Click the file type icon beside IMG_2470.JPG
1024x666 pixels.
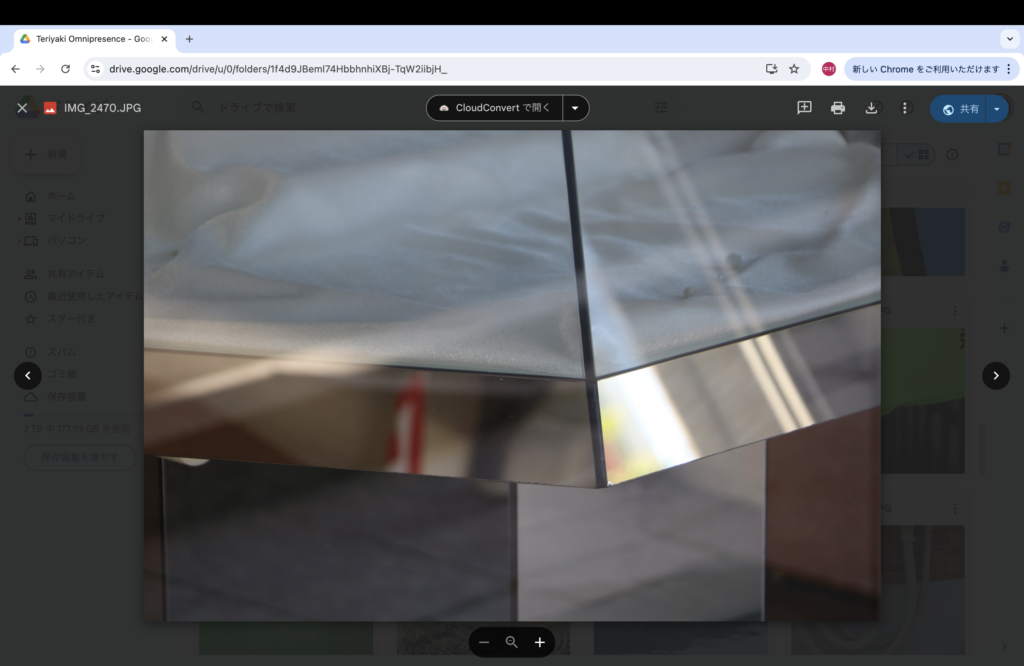50,108
